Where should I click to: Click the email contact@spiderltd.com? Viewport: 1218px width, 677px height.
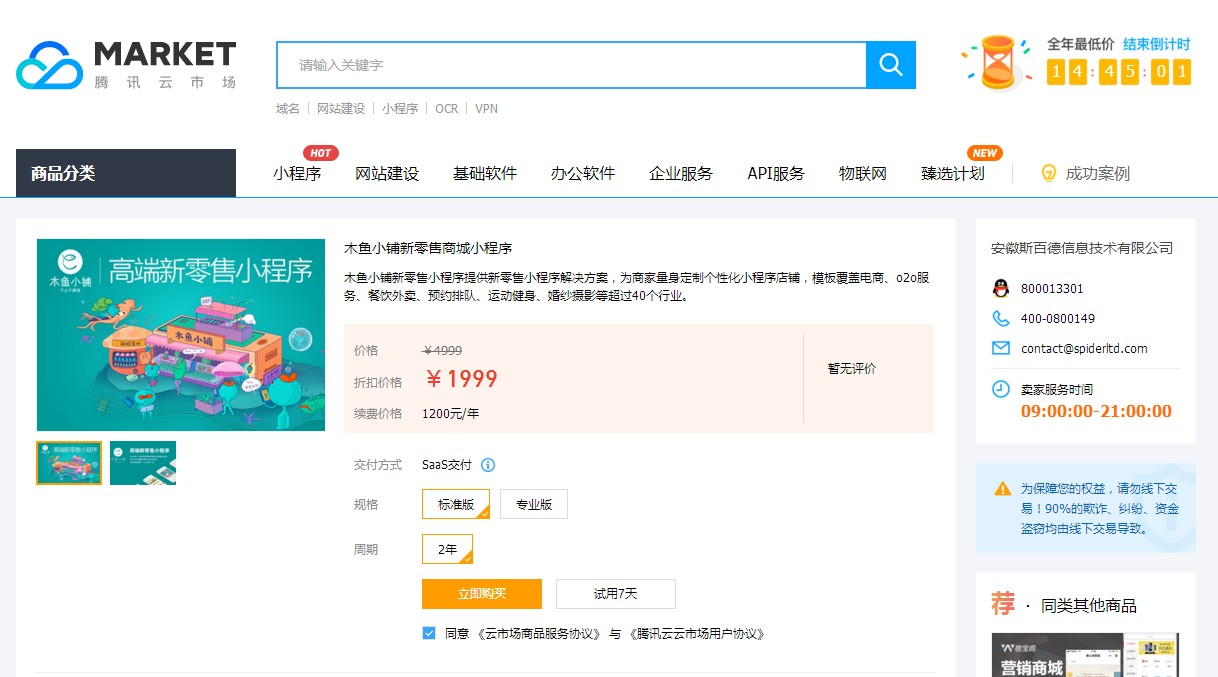coord(1084,349)
